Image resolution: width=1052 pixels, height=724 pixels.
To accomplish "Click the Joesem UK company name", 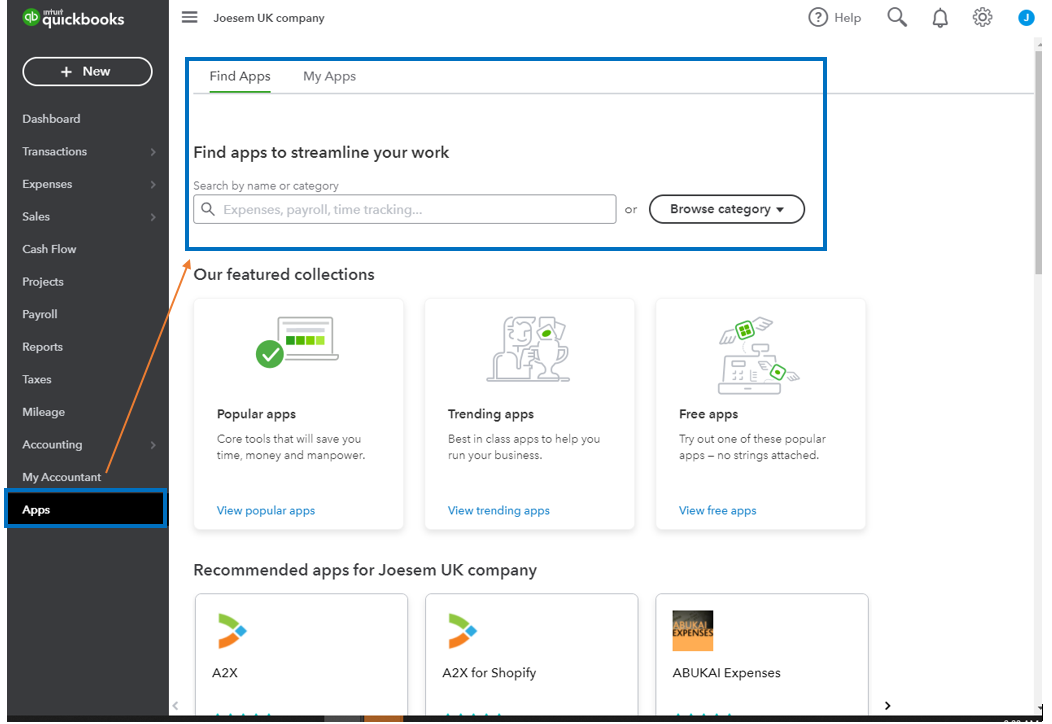I will 269,18.
